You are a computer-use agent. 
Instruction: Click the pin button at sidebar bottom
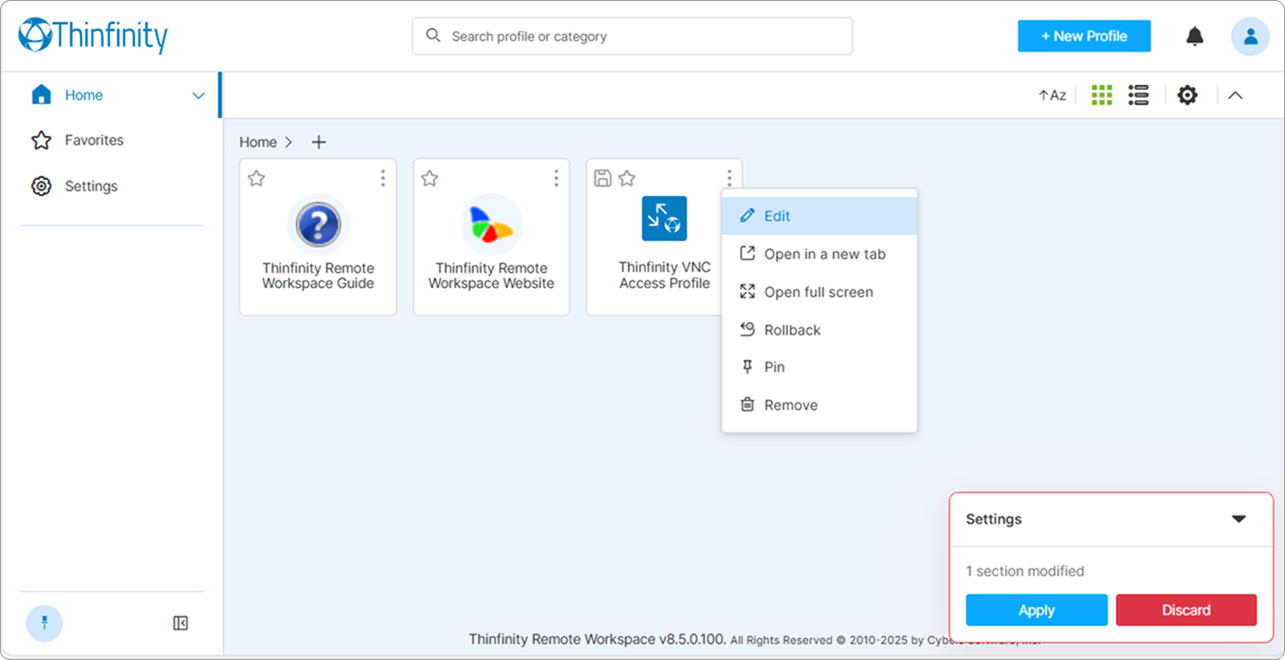tap(44, 623)
